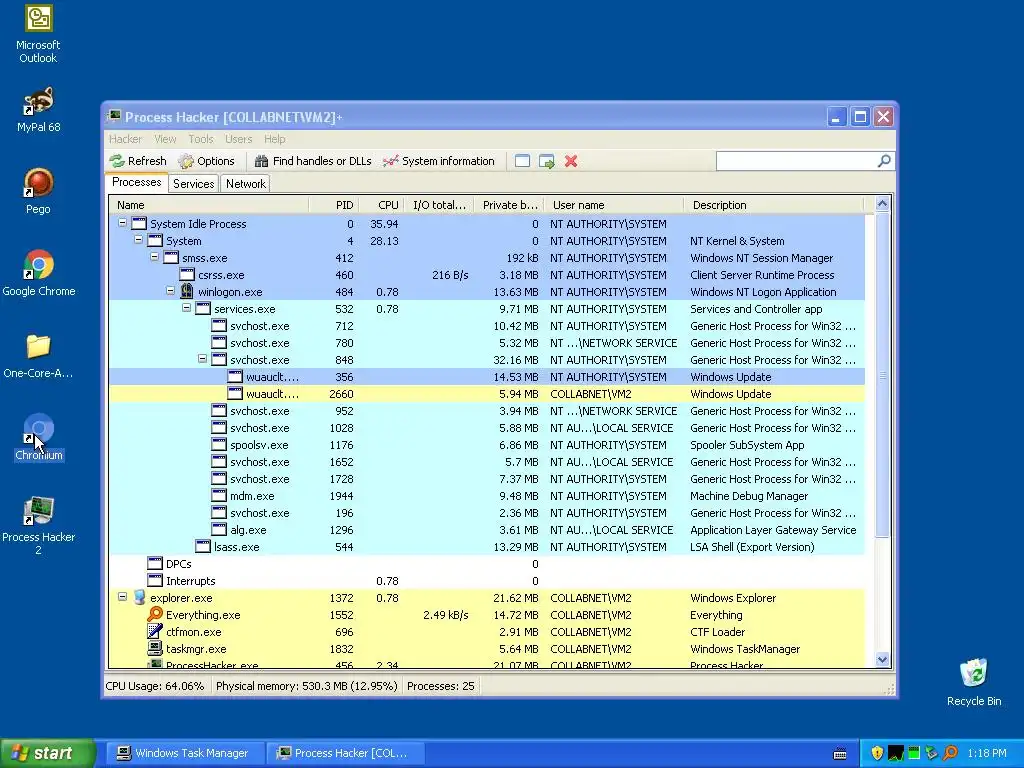This screenshot has height=768, width=1024.
Task: Collapse the System node
Action: pos(138,240)
